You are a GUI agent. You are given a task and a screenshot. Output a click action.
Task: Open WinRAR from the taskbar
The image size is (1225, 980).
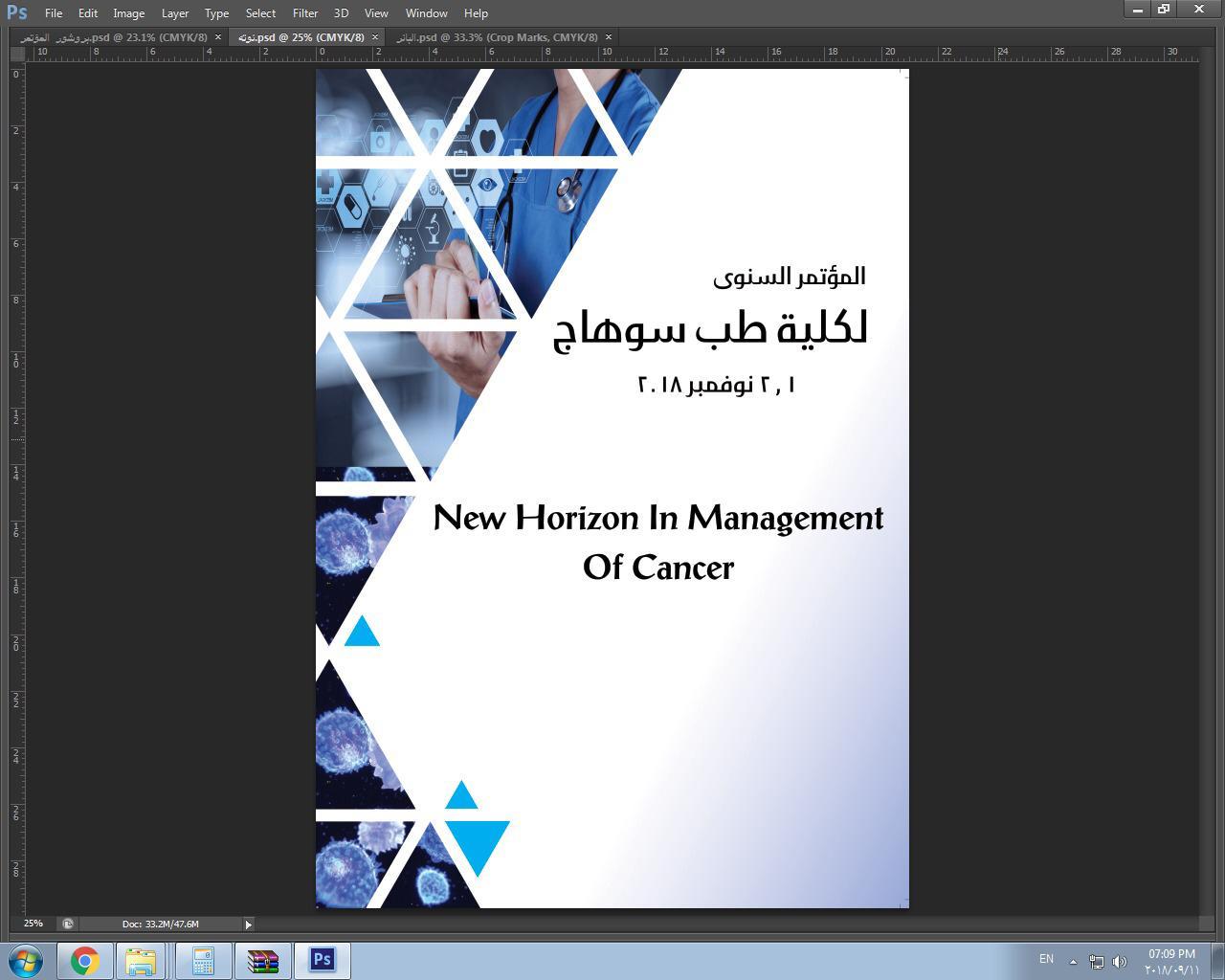coord(262,960)
